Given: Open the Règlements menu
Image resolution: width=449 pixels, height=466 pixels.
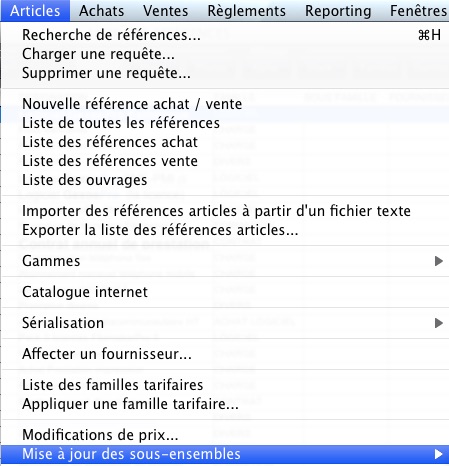Looking at the screenshot, I should click(246, 11).
